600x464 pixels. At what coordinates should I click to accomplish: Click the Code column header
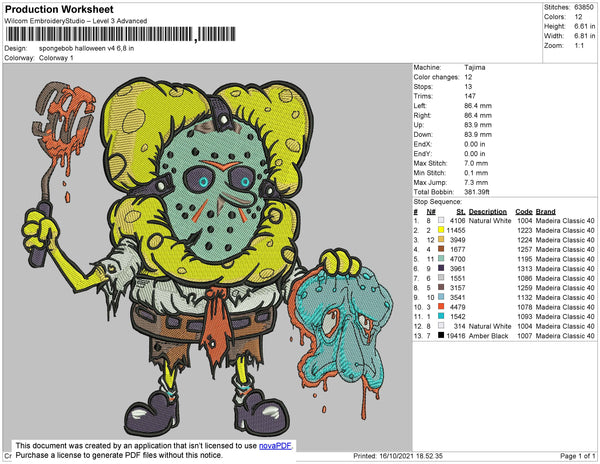[524, 212]
